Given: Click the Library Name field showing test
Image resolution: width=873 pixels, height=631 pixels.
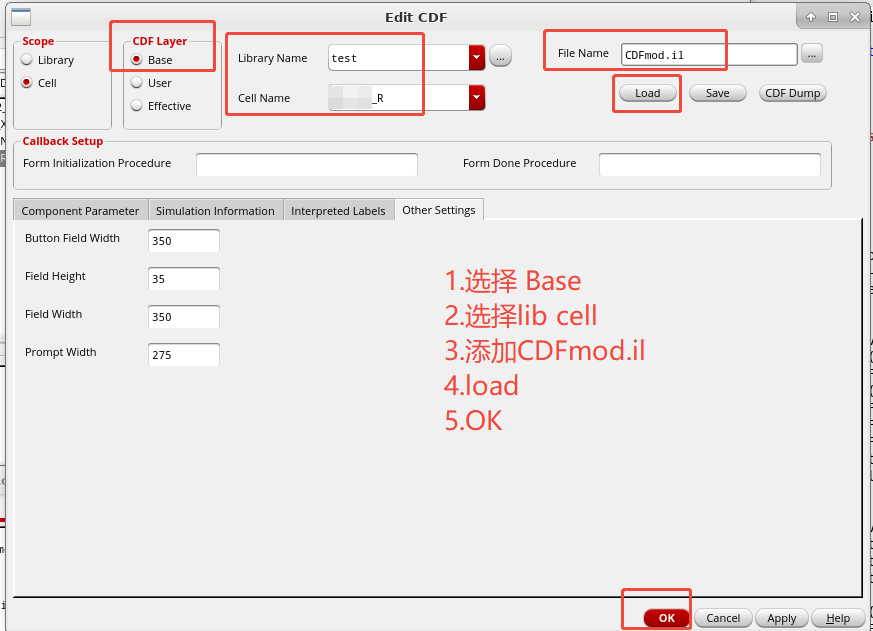Looking at the screenshot, I should (x=399, y=57).
